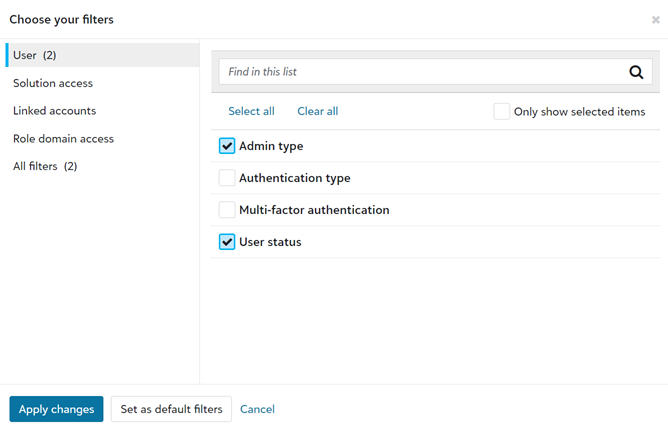
Task: Toggle the Only show selected items checkbox
Action: click(x=501, y=111)
